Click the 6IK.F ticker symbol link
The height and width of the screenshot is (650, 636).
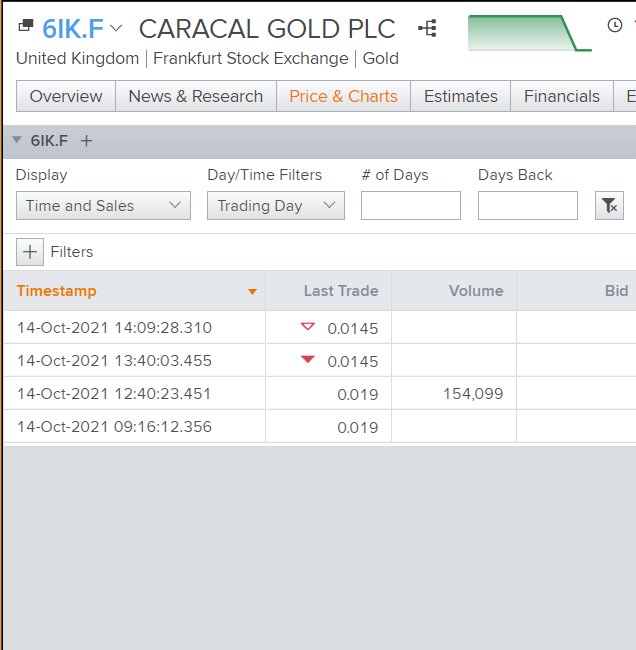pyautogui.click(x=73, y=29)
